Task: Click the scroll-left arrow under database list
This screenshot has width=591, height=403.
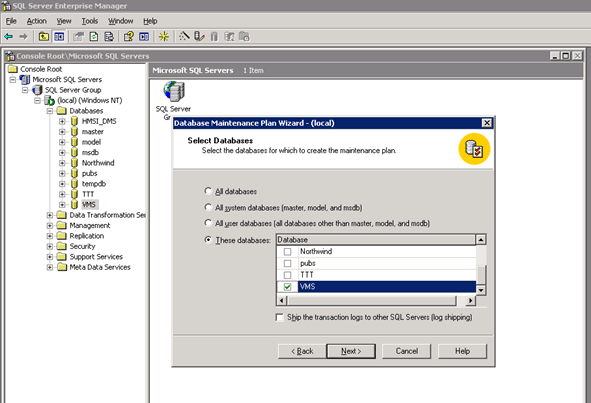Action: [x=281, y=300]
